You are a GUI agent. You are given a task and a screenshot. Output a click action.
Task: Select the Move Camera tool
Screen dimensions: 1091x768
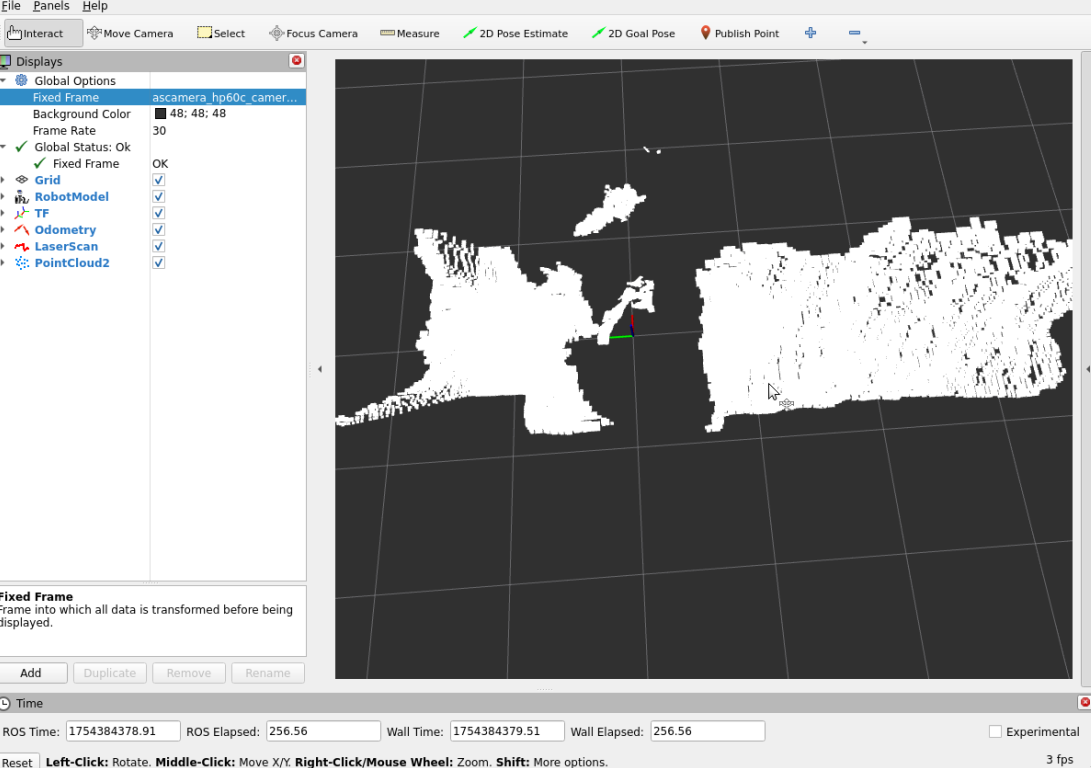pyautogui.click(x=130, y=33)
